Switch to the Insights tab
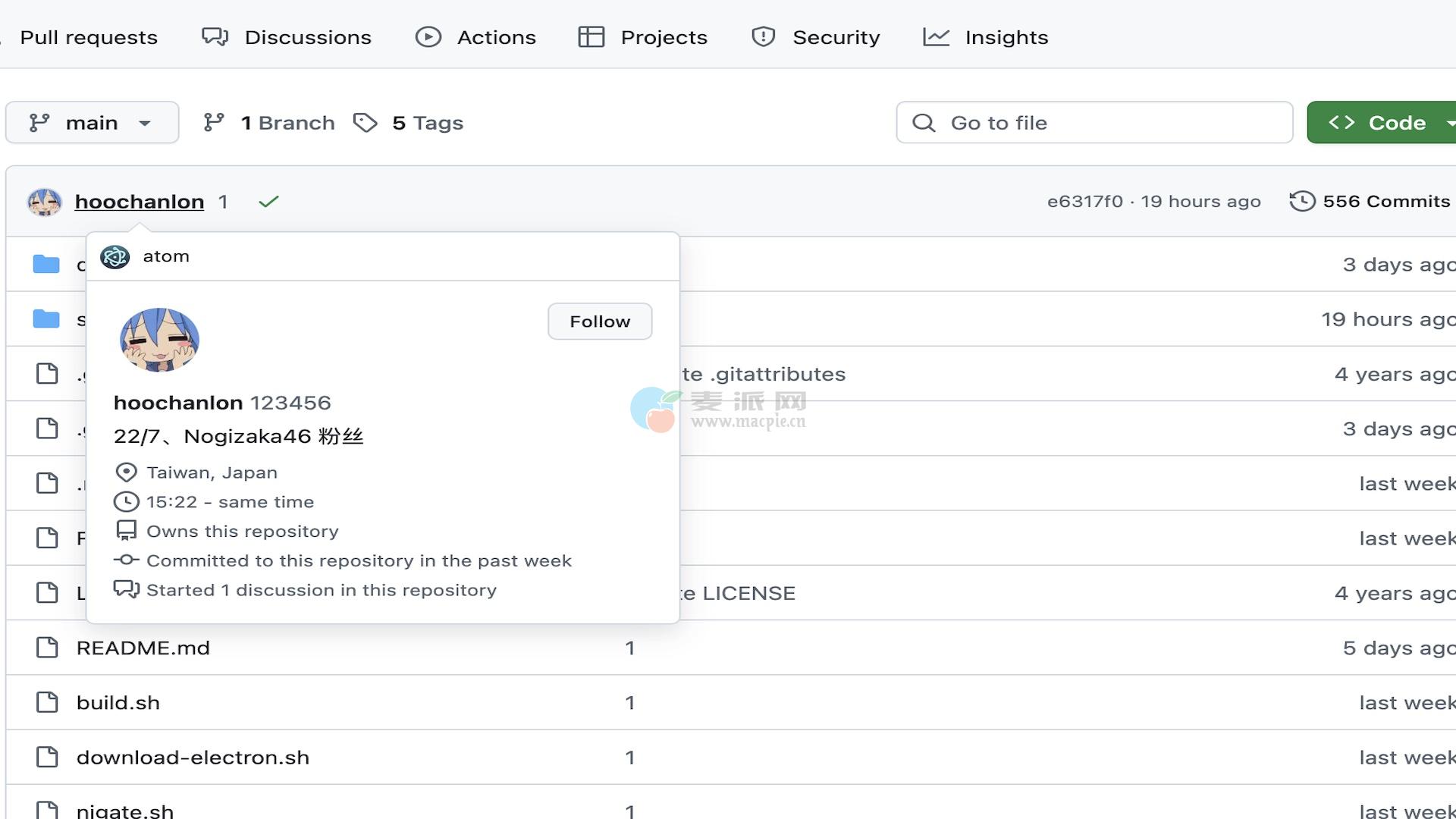Image resolution: width=1456 pixels, height=819 pixels. [x=986, y=37]
